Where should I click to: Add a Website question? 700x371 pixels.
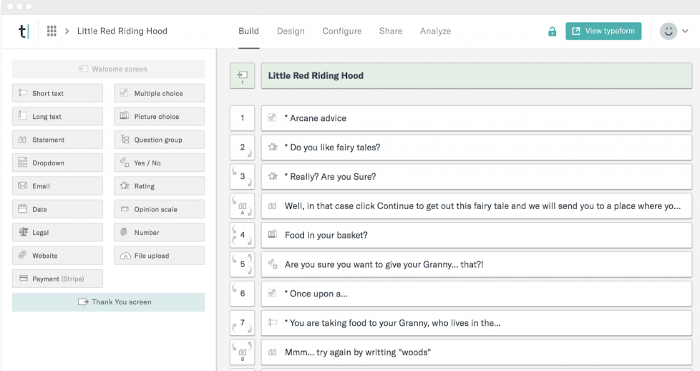(x=57, y=256)
